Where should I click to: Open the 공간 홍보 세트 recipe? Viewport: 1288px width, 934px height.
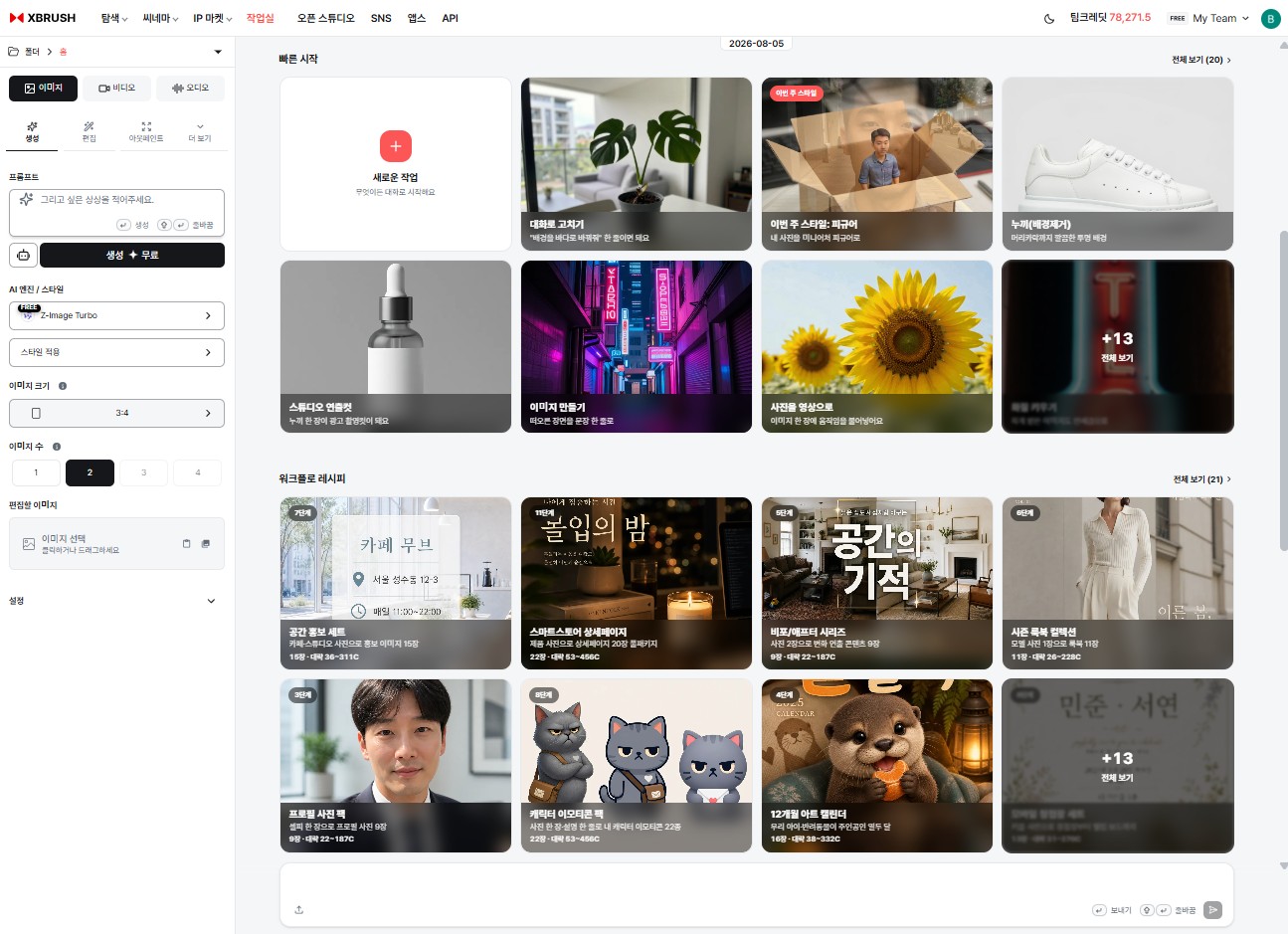click(396, 584)
